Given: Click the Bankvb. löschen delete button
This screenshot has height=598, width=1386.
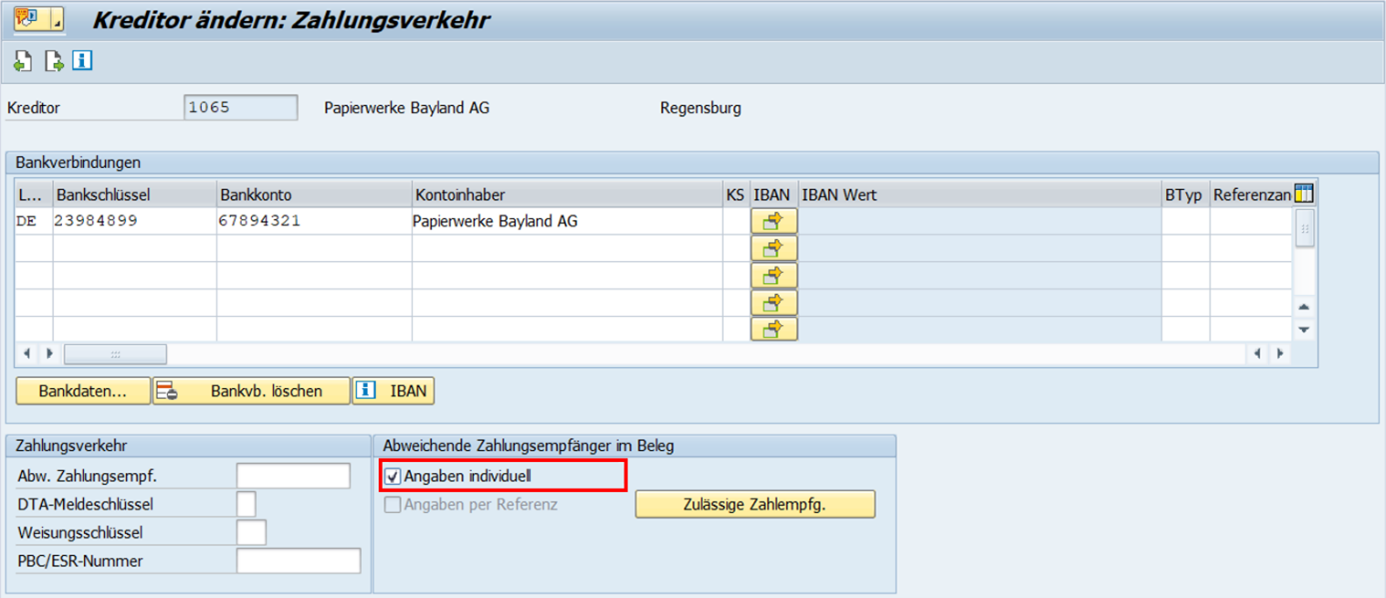Looking at the screenshot, I should [x=251, y=391].
